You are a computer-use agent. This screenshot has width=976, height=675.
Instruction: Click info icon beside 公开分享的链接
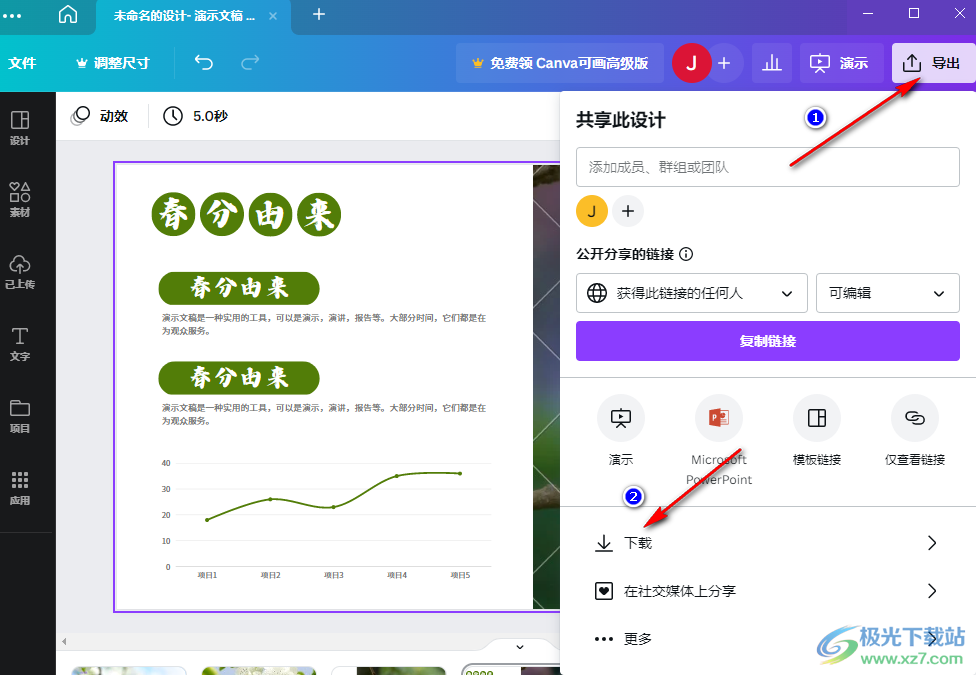click(x=686, y=254)
